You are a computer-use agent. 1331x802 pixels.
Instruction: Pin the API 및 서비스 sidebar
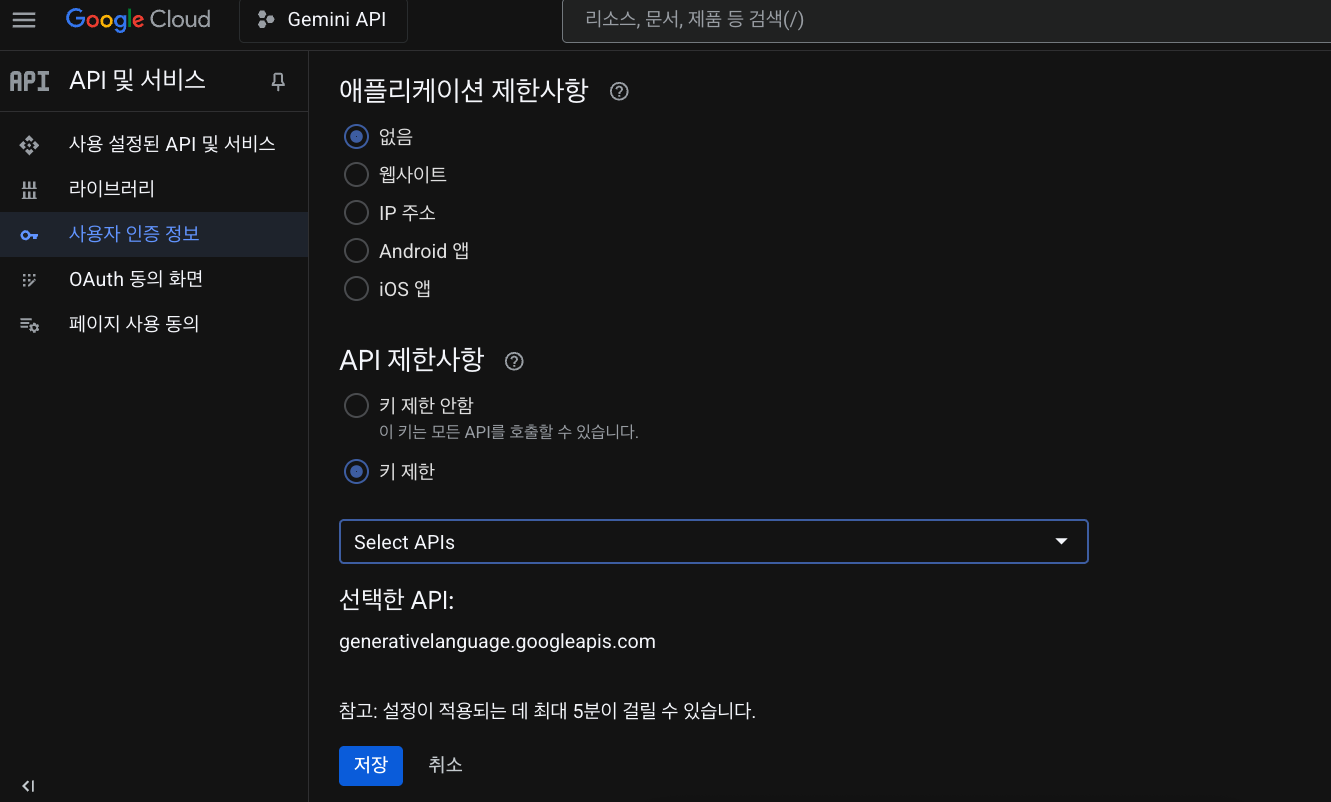click(278, 81)
